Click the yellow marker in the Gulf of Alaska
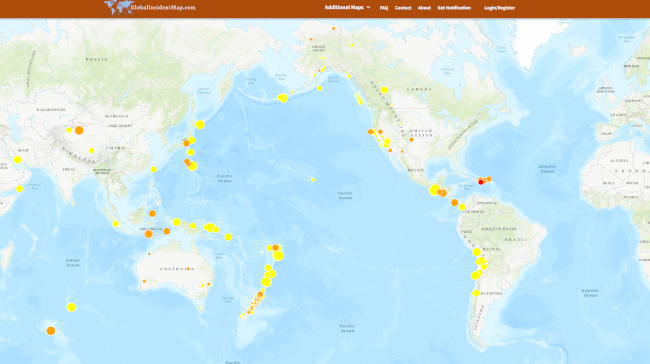This screenshot has width=650, height=364. [x=320, y=88]
